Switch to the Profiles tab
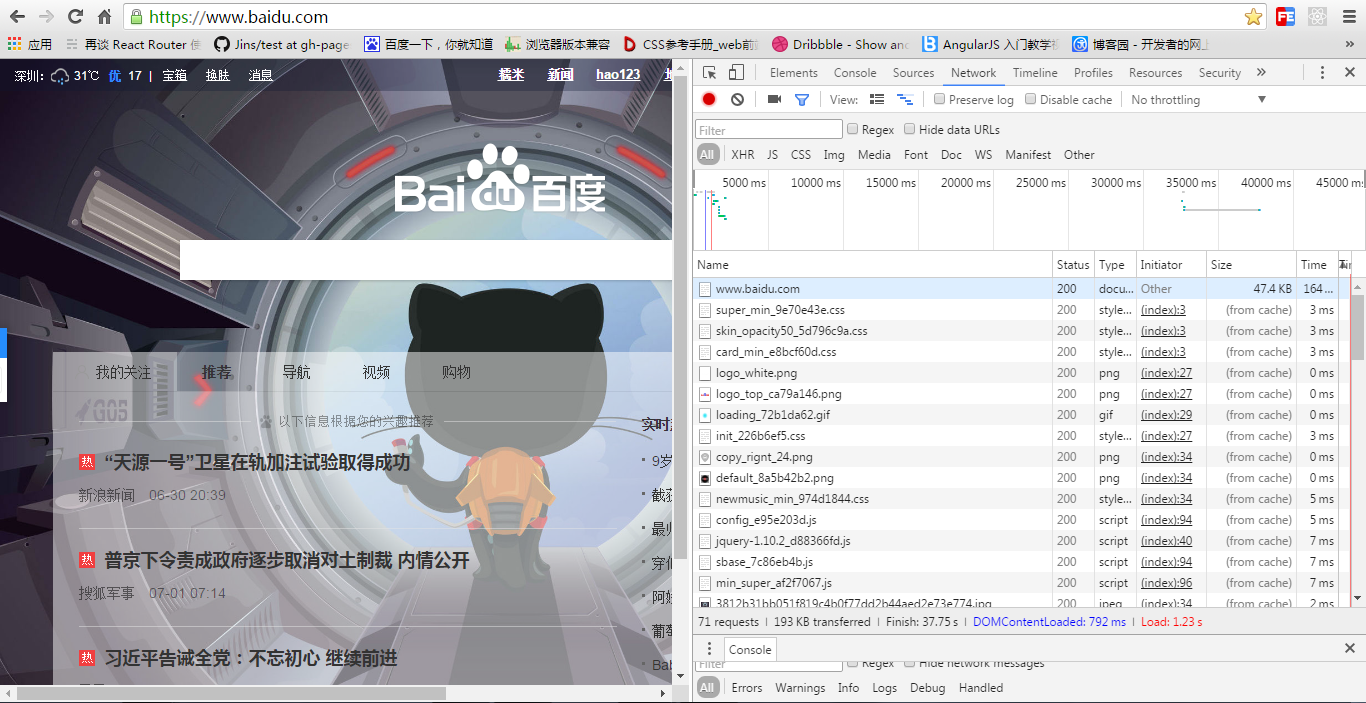This screenshot has width=1366, height=703. coord(1093,73)
